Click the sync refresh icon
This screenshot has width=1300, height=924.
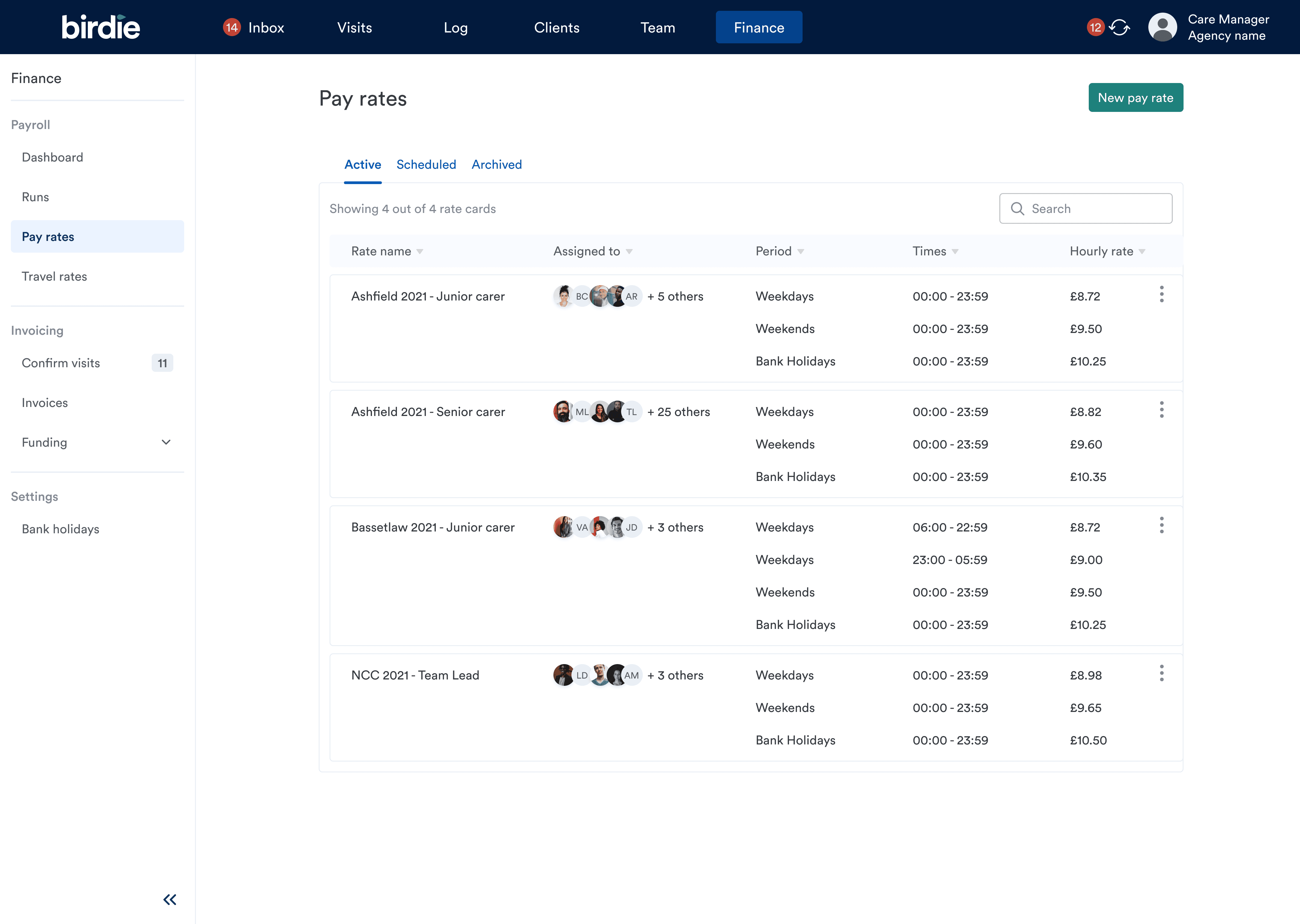[x=1119, y=27]
